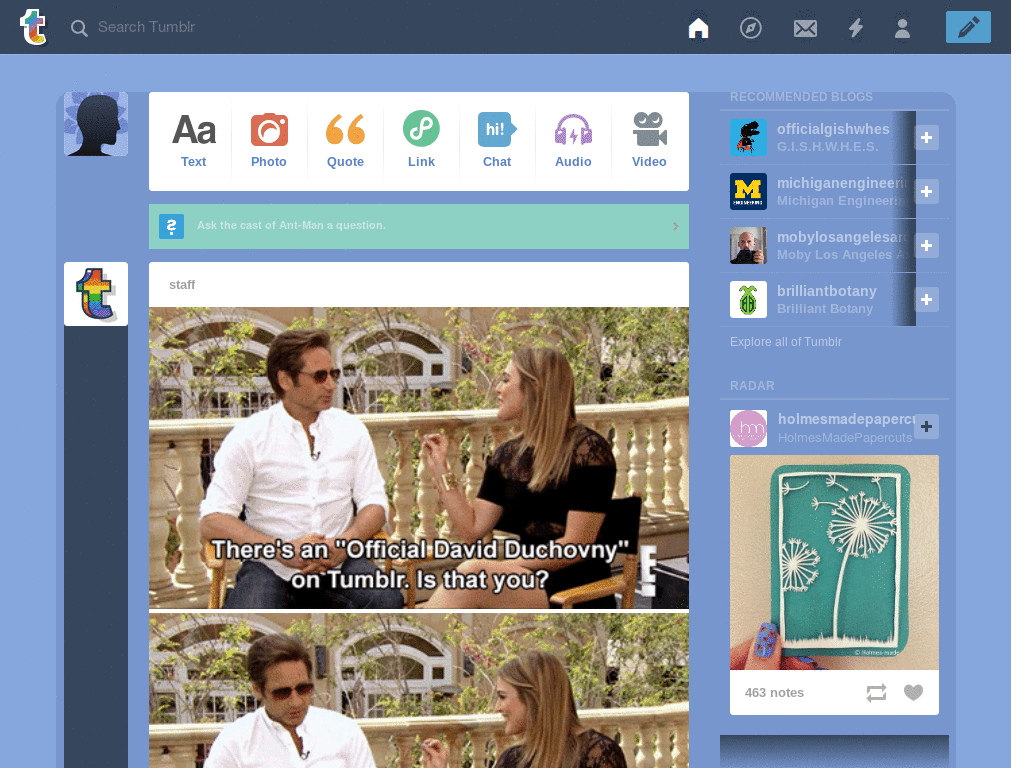Screen dimensions: 1024x768
Task: Click the blue compose pencil button
Action: tap(968, 27)
